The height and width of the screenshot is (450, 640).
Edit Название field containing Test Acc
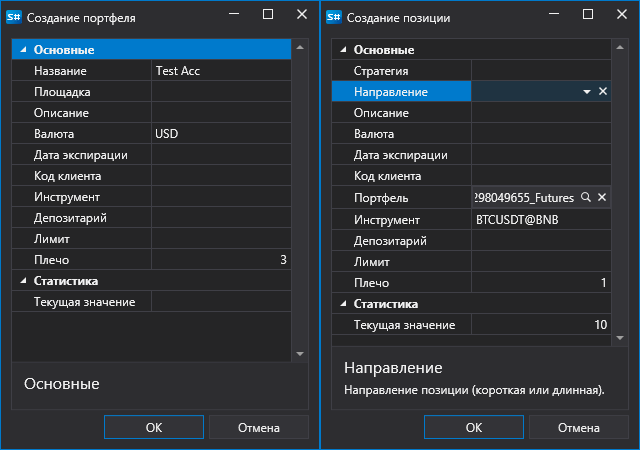(221, 71)
